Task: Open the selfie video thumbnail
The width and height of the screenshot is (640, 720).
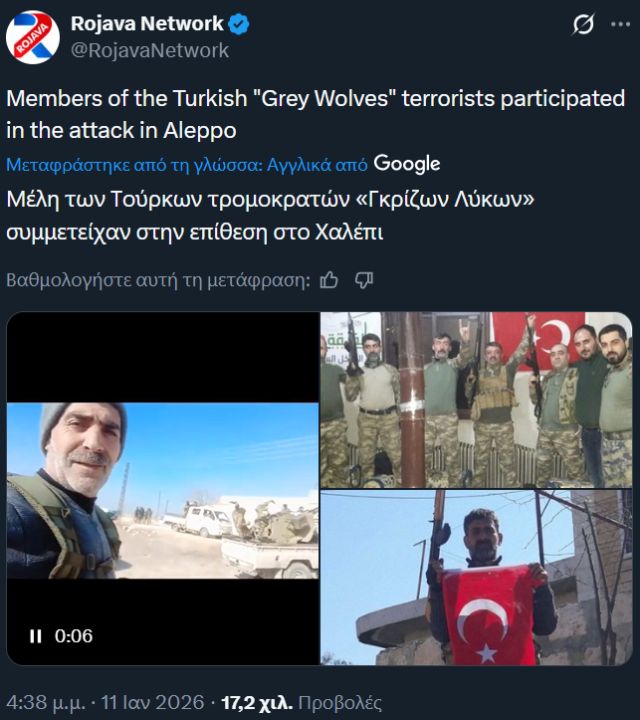Action: [163, 489]
